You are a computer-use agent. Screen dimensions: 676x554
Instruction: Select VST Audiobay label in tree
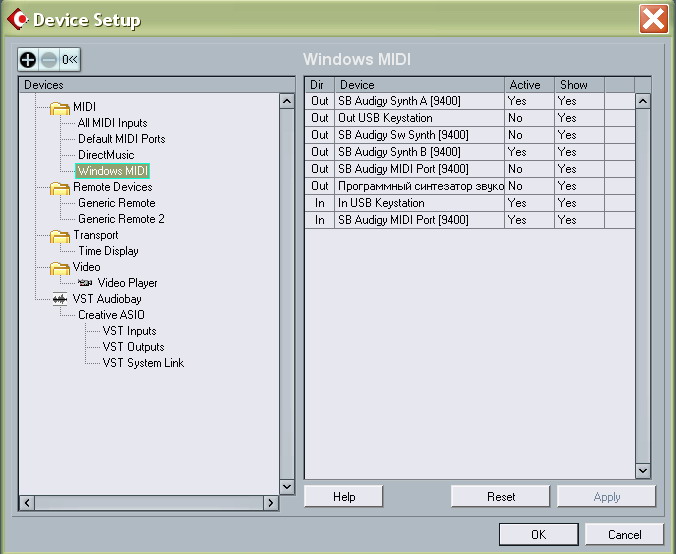point(107,299)
